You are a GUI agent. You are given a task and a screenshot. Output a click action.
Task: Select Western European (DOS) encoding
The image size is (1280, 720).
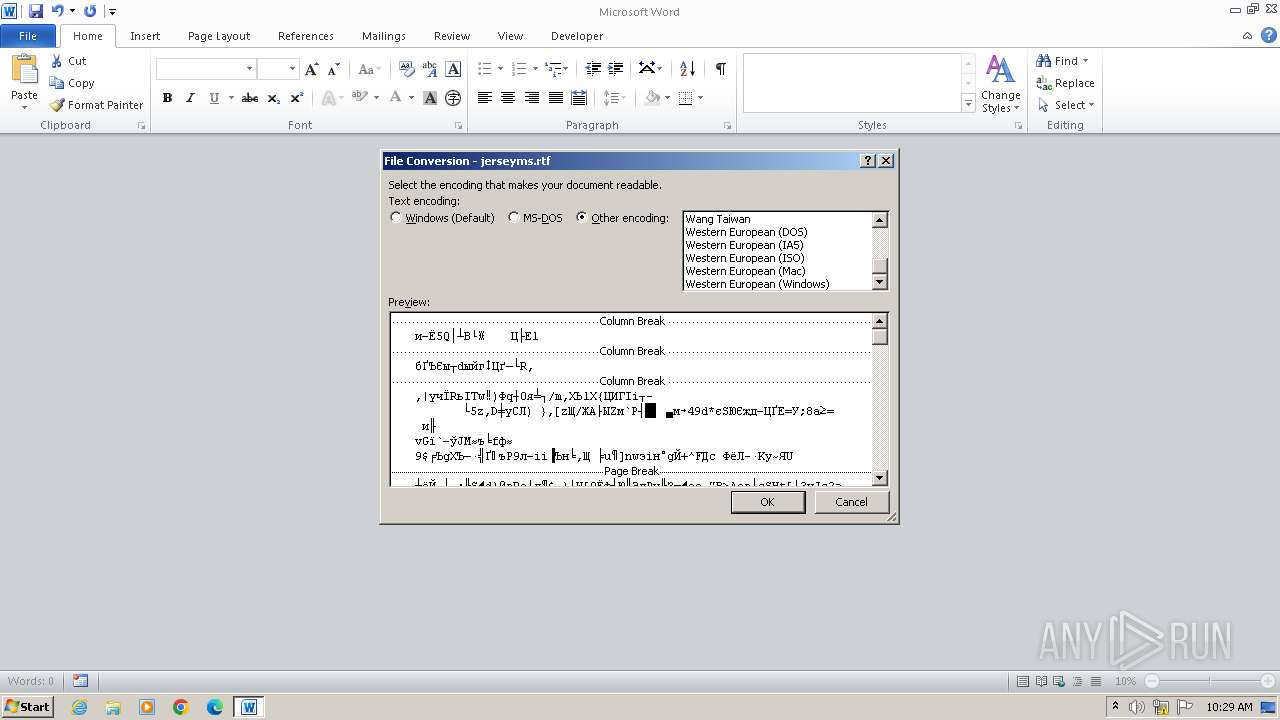(777, 232)
